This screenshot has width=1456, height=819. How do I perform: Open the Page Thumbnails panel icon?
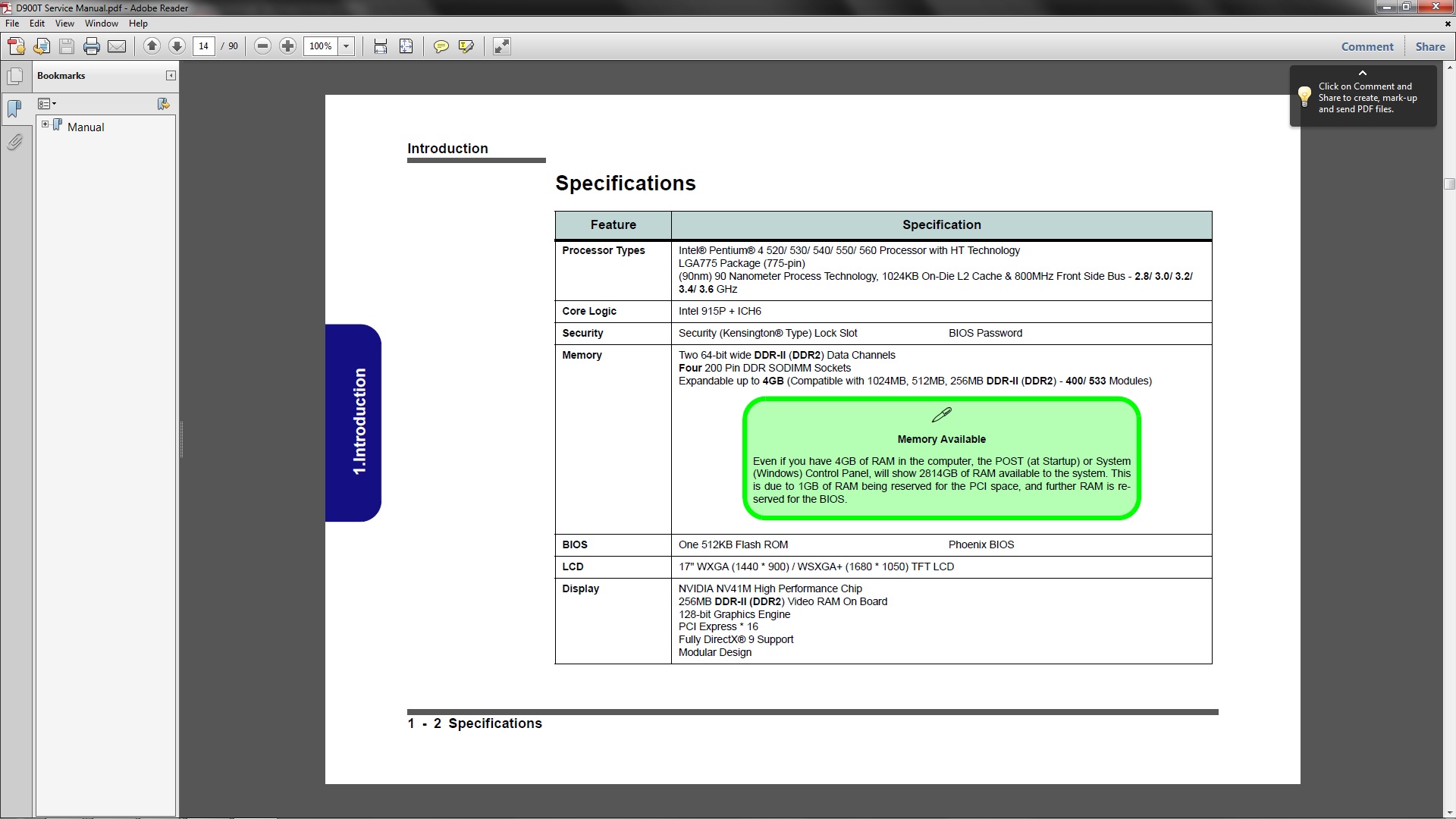[x=14, y=77]
